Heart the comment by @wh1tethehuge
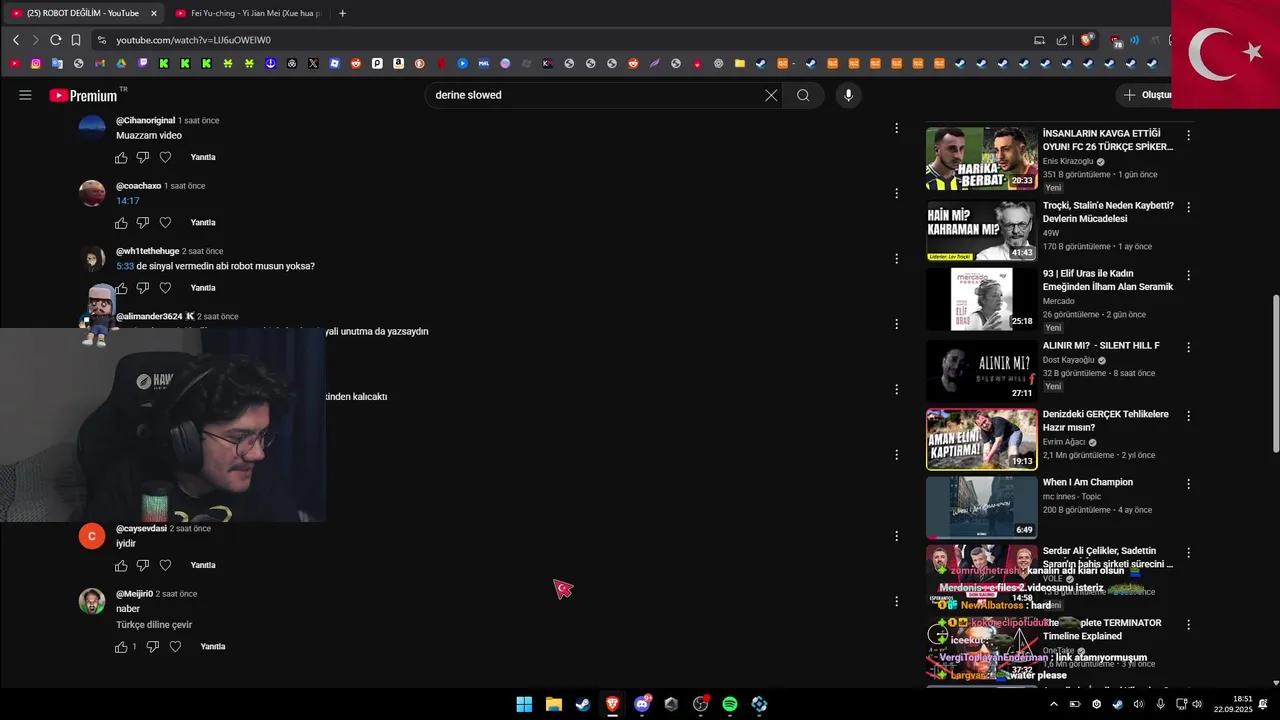 [165, 288]
